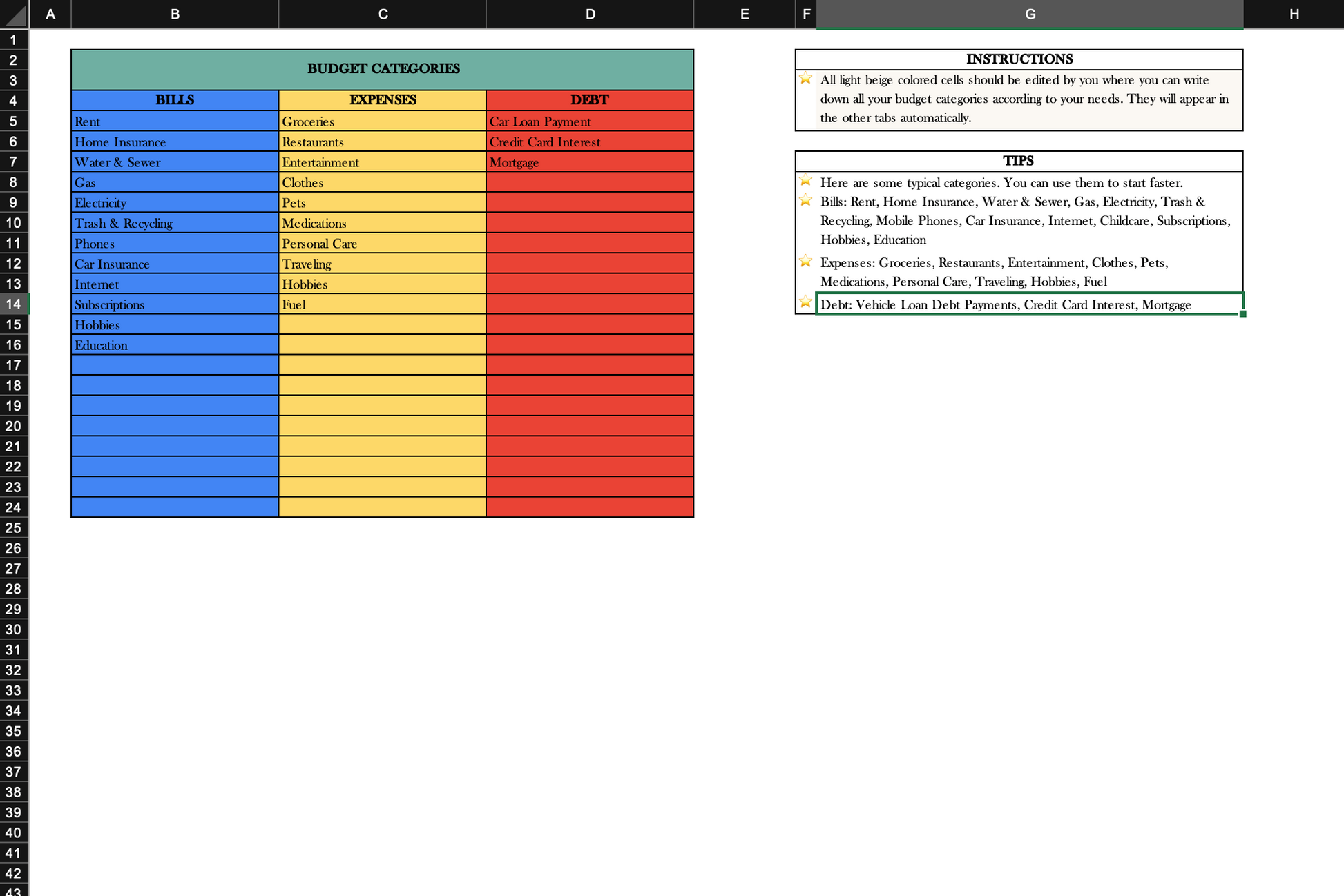Click the TIPS heading cell
This screenshot has width=1344, height=896.
click(x=1019, y=161)
